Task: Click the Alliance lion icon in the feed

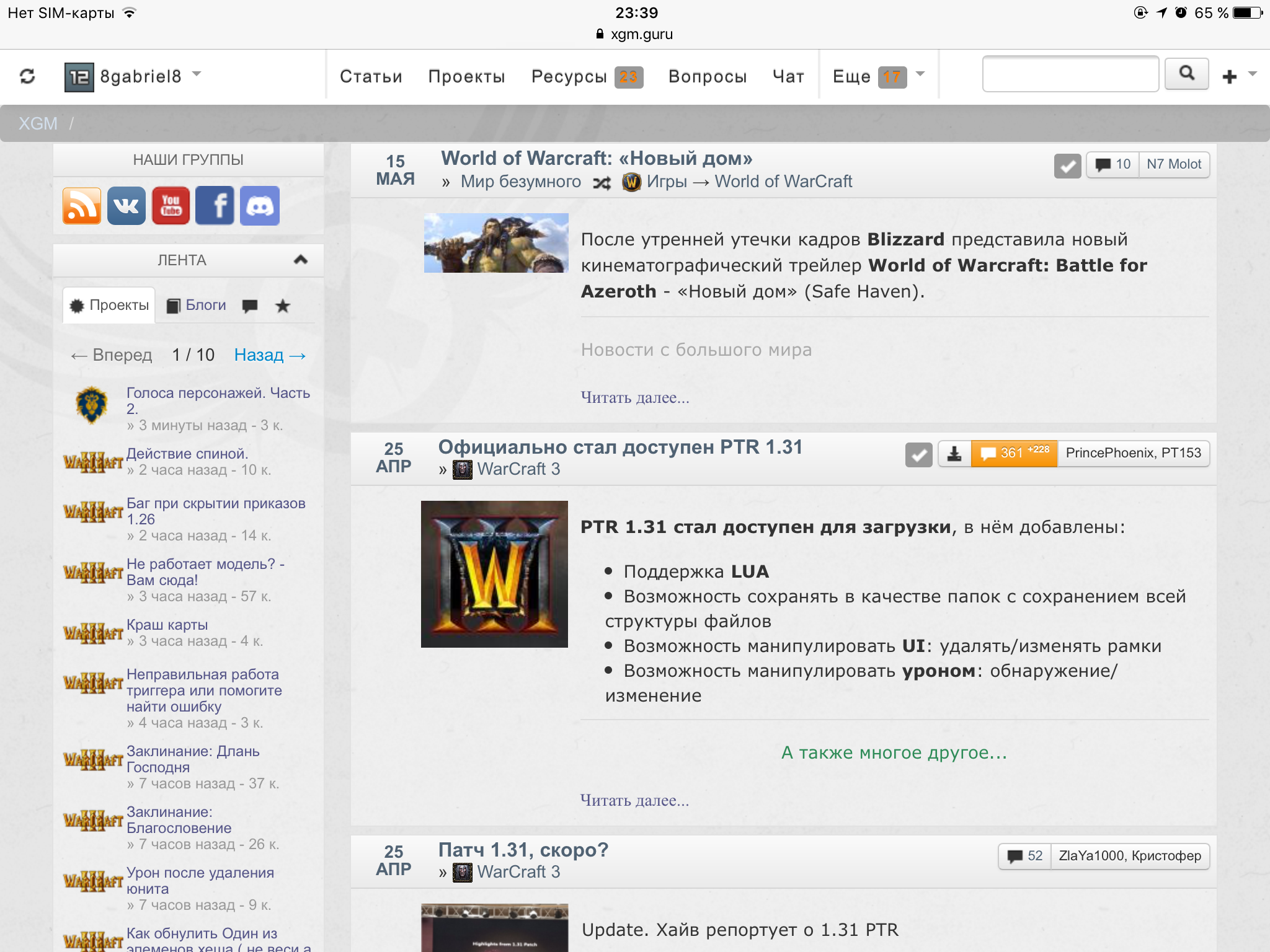Action: click(x=92, y=405)
